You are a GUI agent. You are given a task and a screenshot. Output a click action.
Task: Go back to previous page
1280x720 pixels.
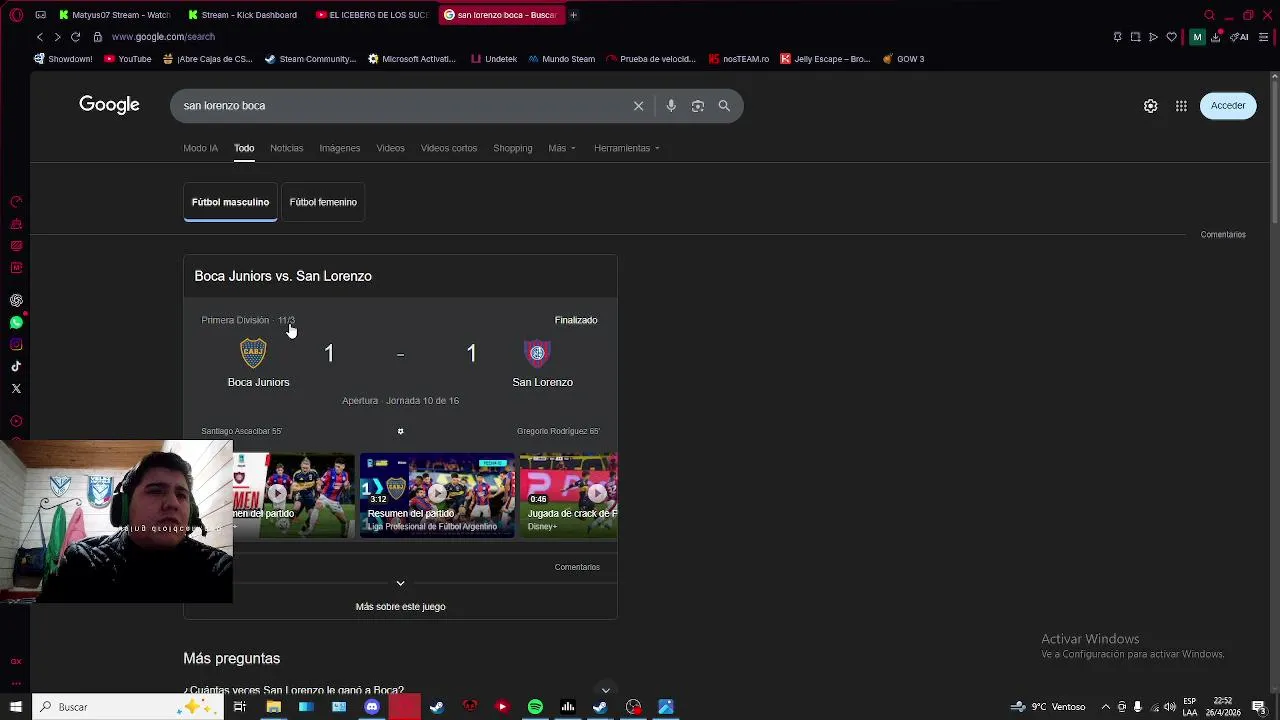point(40,37)
